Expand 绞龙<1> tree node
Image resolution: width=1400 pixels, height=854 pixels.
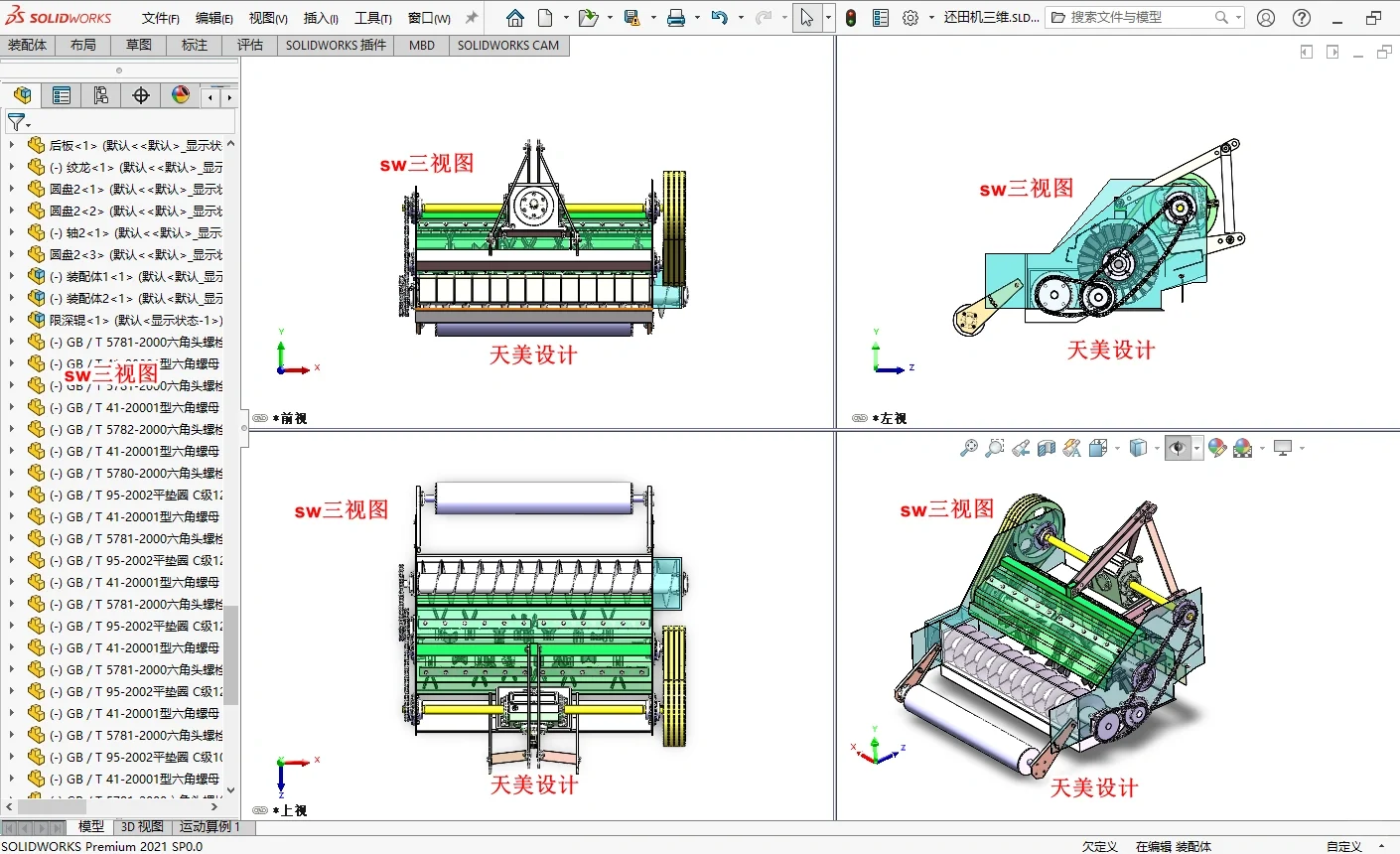coord(12,167)
